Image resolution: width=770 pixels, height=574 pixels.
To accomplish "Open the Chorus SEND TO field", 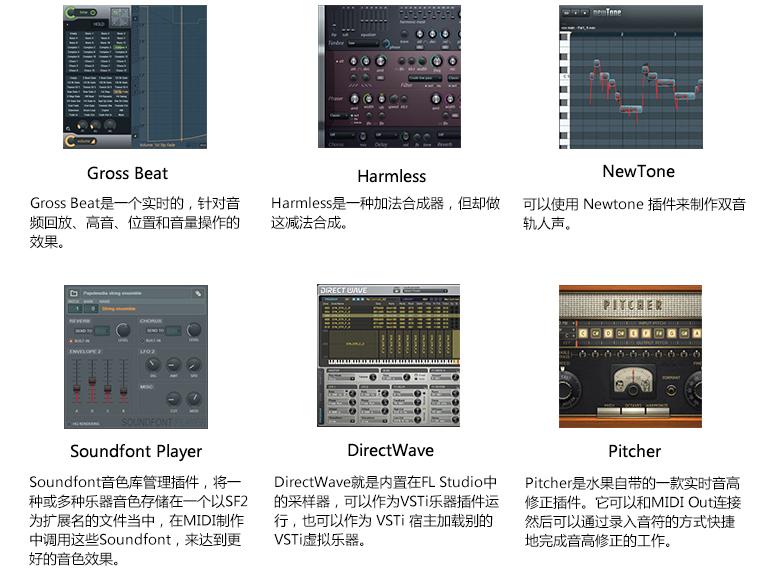I will point(173,331).
